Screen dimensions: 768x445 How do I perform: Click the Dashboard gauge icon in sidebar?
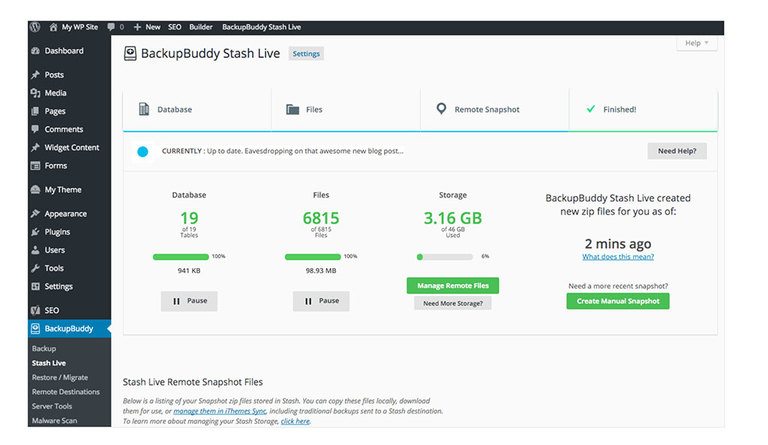[35, 51]
